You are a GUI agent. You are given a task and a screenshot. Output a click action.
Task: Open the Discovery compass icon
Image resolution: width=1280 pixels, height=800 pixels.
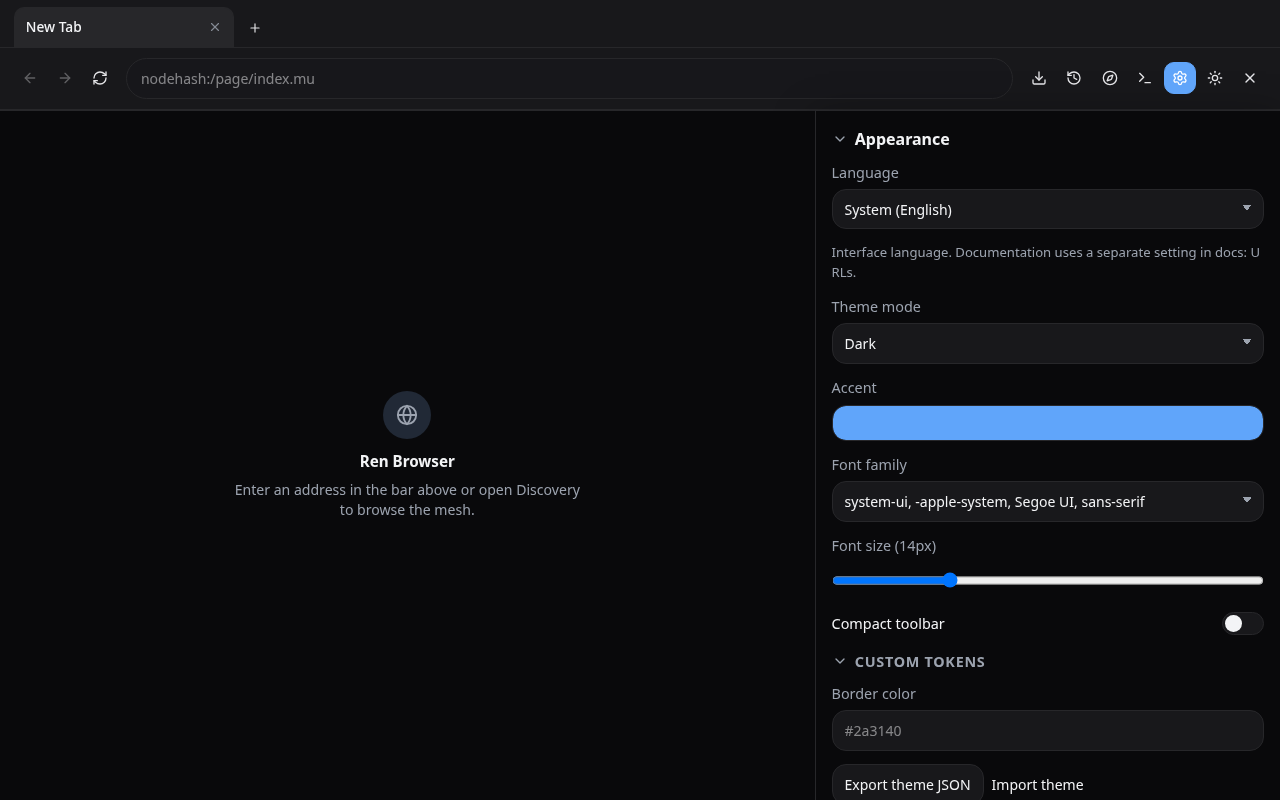pos(1110,78)
